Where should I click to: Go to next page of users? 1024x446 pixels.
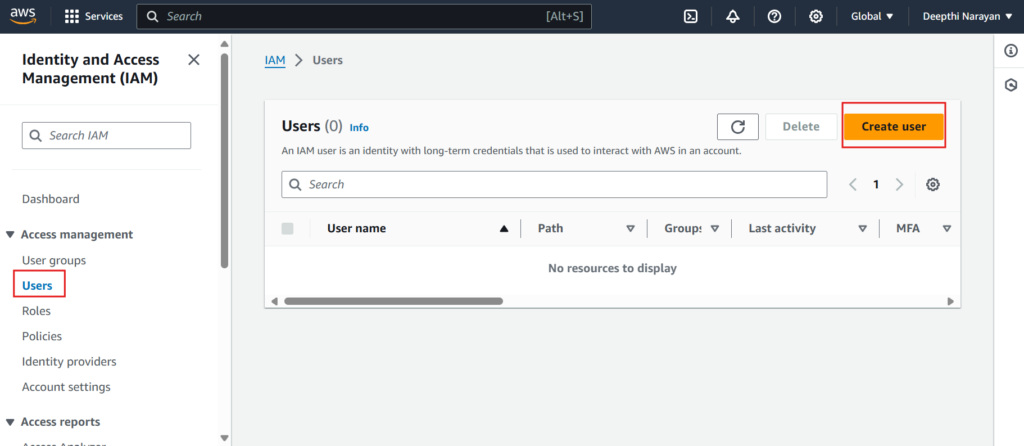(x=899, y=185)
